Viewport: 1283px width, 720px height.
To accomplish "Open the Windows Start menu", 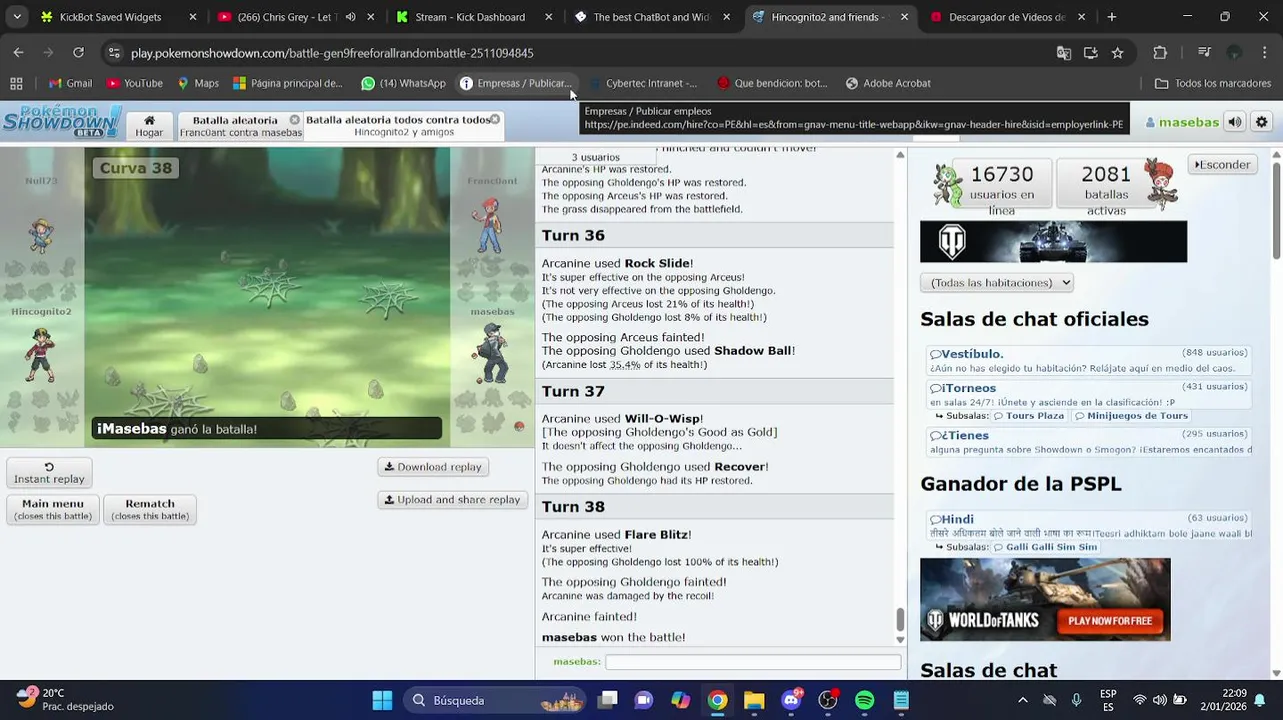I will pyautogui.click(x=382, y=700).
